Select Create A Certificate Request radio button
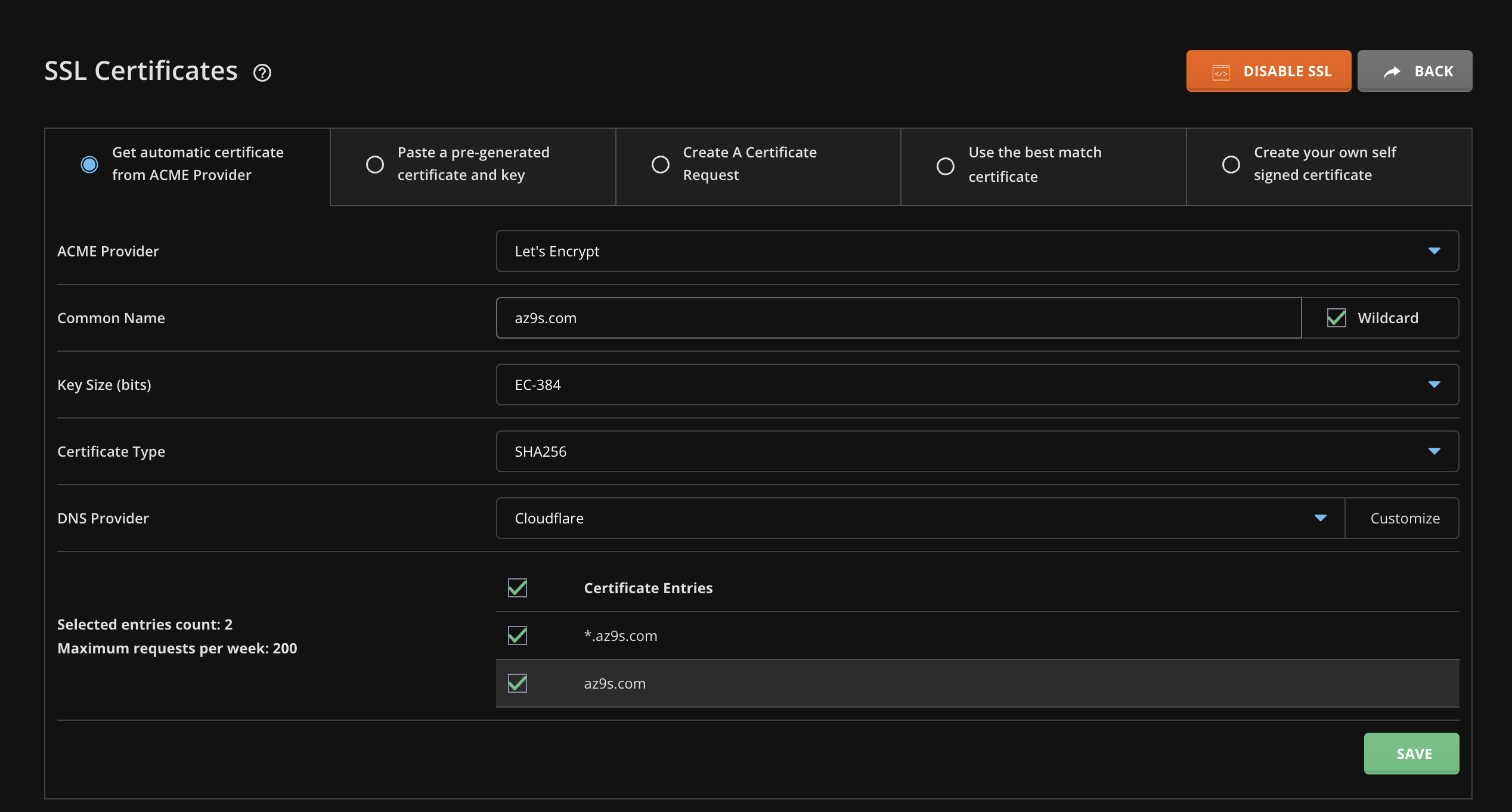Viewport: 1512px width, 812px height. [660, 164]
